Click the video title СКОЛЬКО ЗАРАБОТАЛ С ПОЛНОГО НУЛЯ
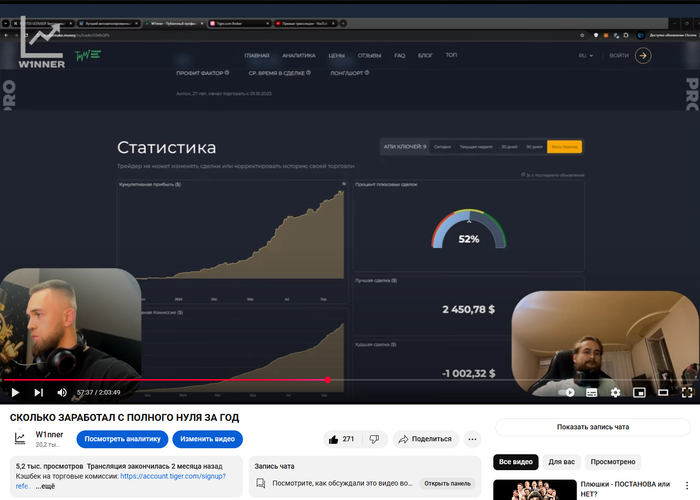This screenshot has width=700, height=500. 125,417
